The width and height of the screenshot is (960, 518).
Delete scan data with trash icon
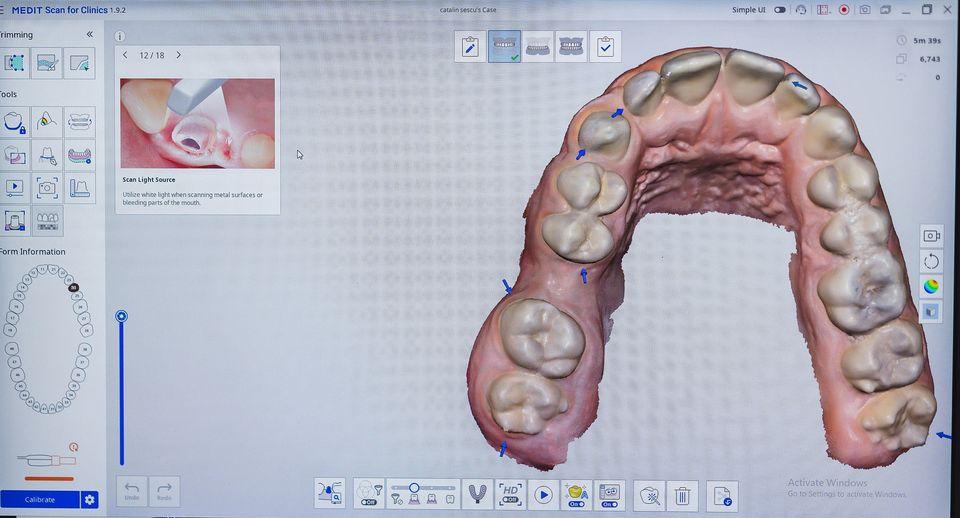(x=682, y=494)
